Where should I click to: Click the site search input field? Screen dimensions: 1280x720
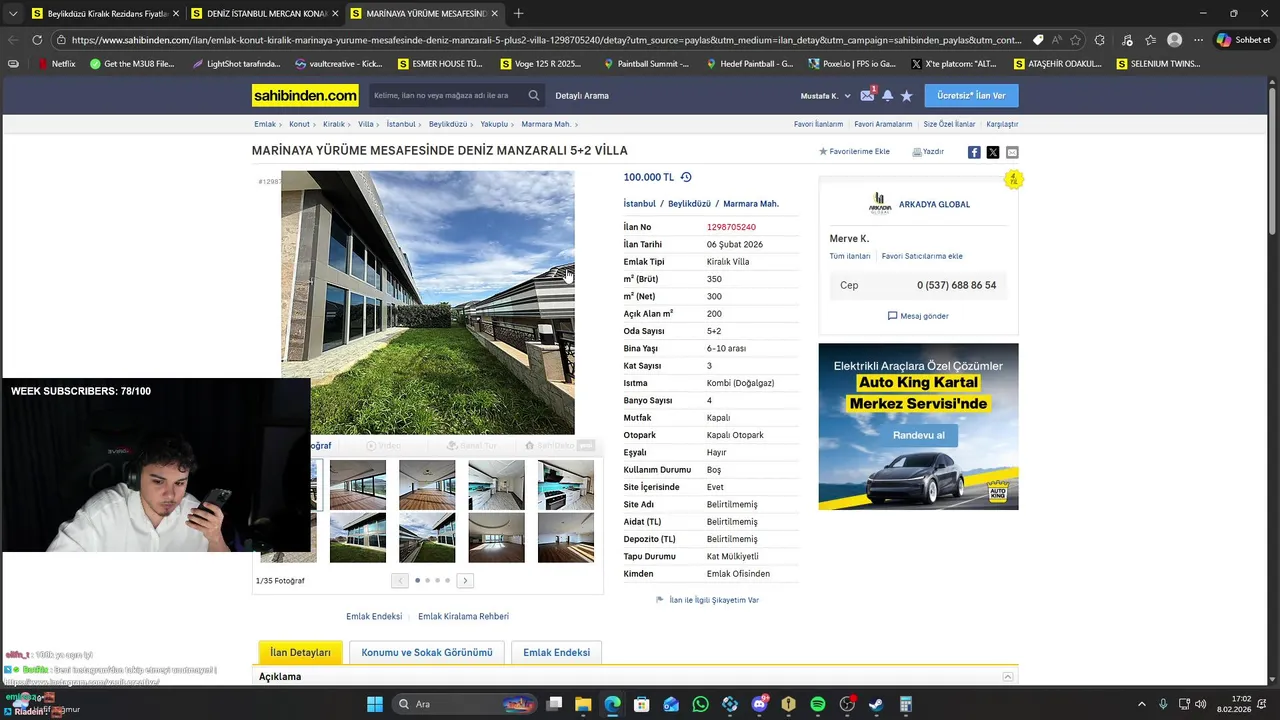(x=447, y=96)
